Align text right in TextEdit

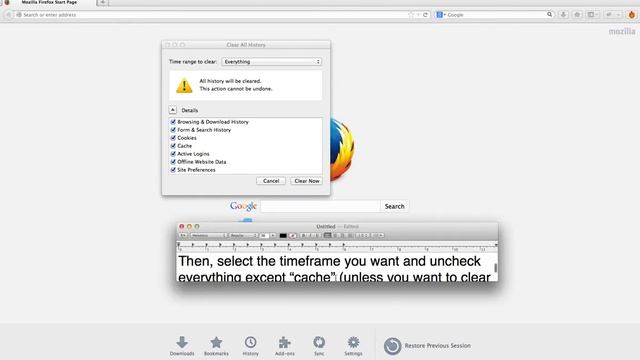342,236
